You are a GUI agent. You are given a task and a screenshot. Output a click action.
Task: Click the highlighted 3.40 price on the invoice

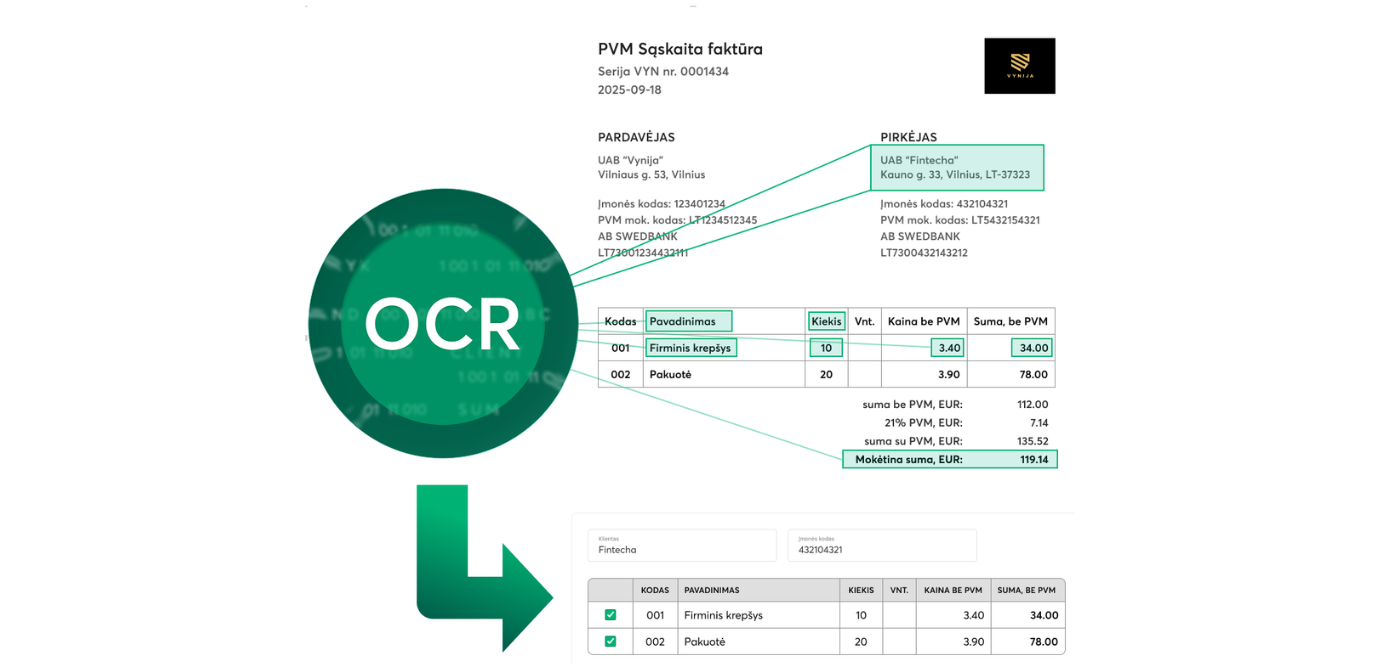(947, 348)
